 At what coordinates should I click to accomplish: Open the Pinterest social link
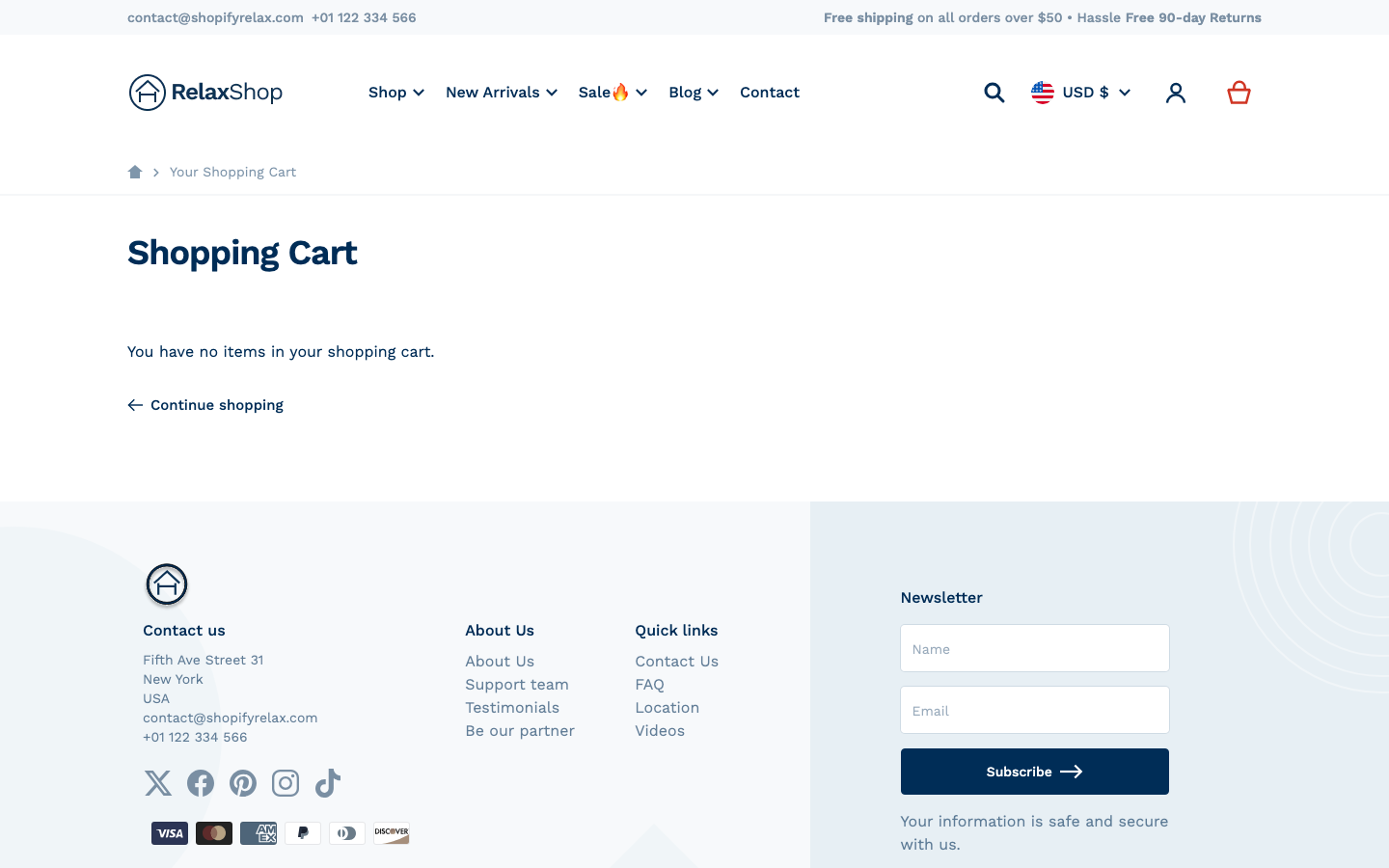[x=243, y=783]
